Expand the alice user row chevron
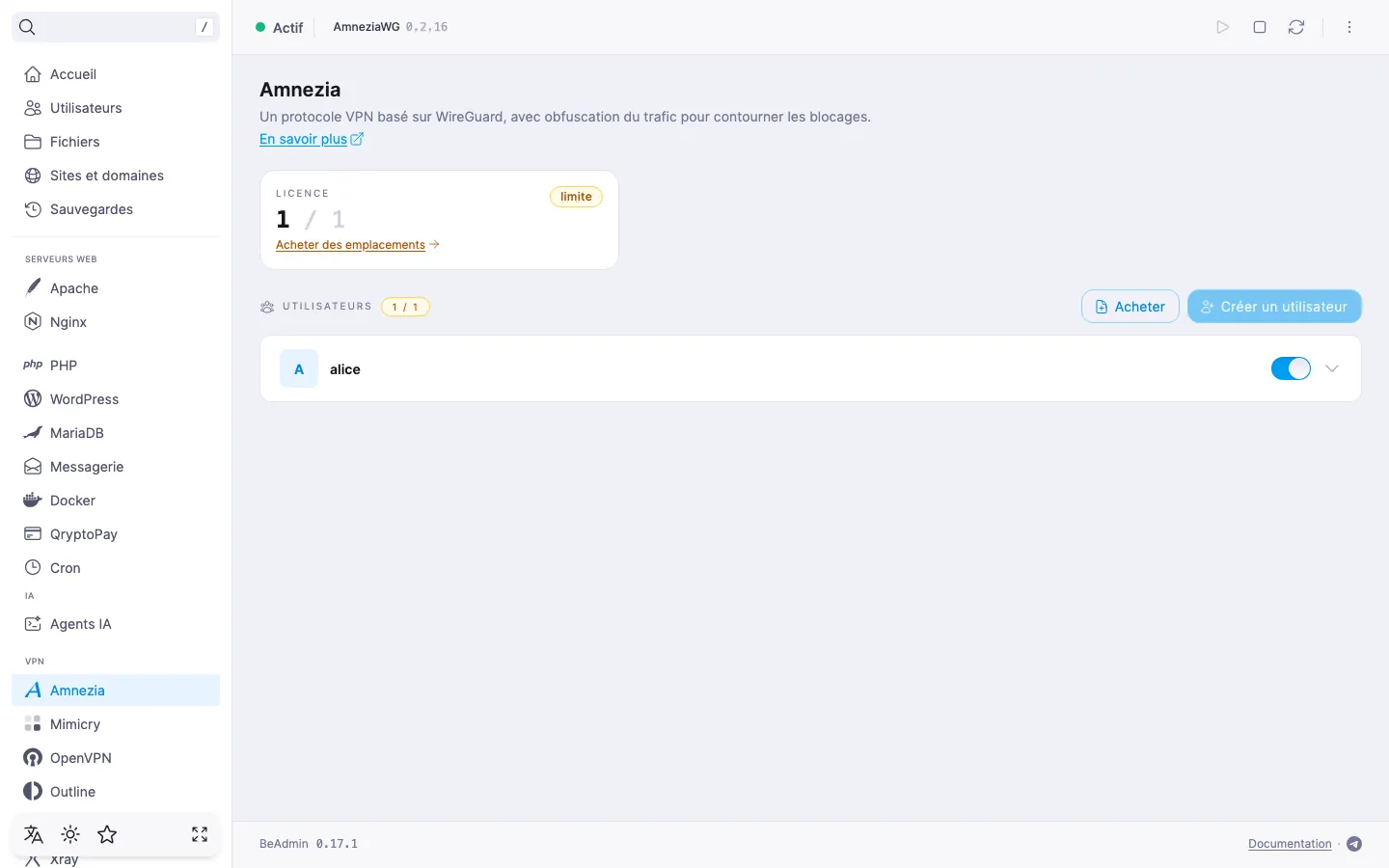 point(1332,368)
